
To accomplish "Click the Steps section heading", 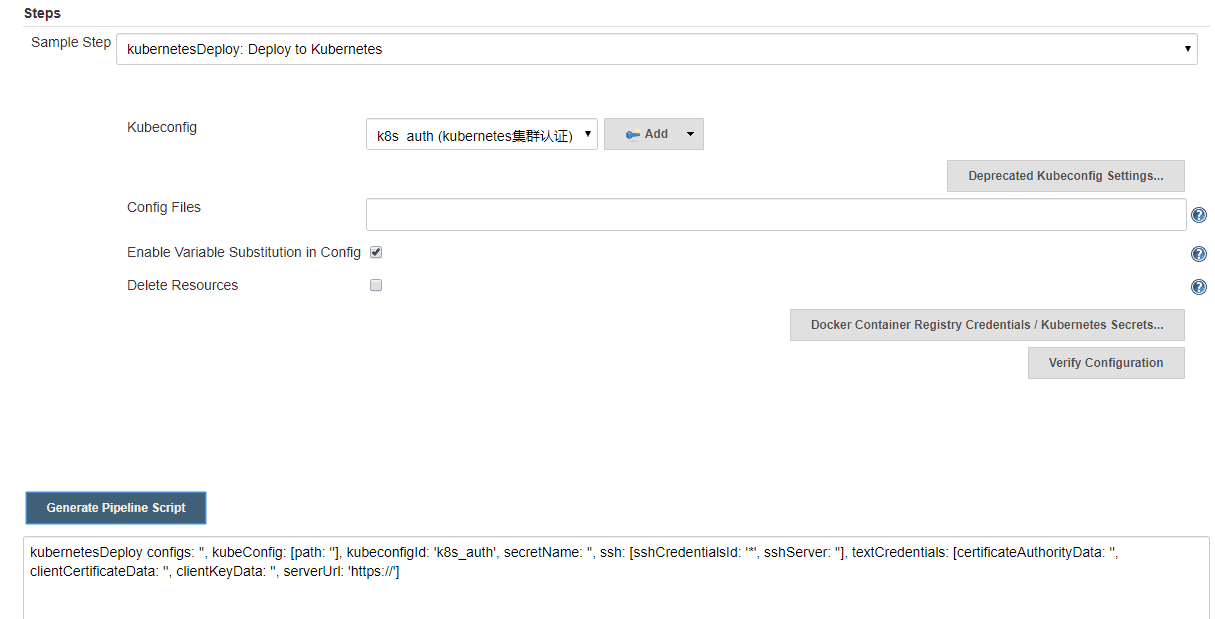I will [42, 13].
